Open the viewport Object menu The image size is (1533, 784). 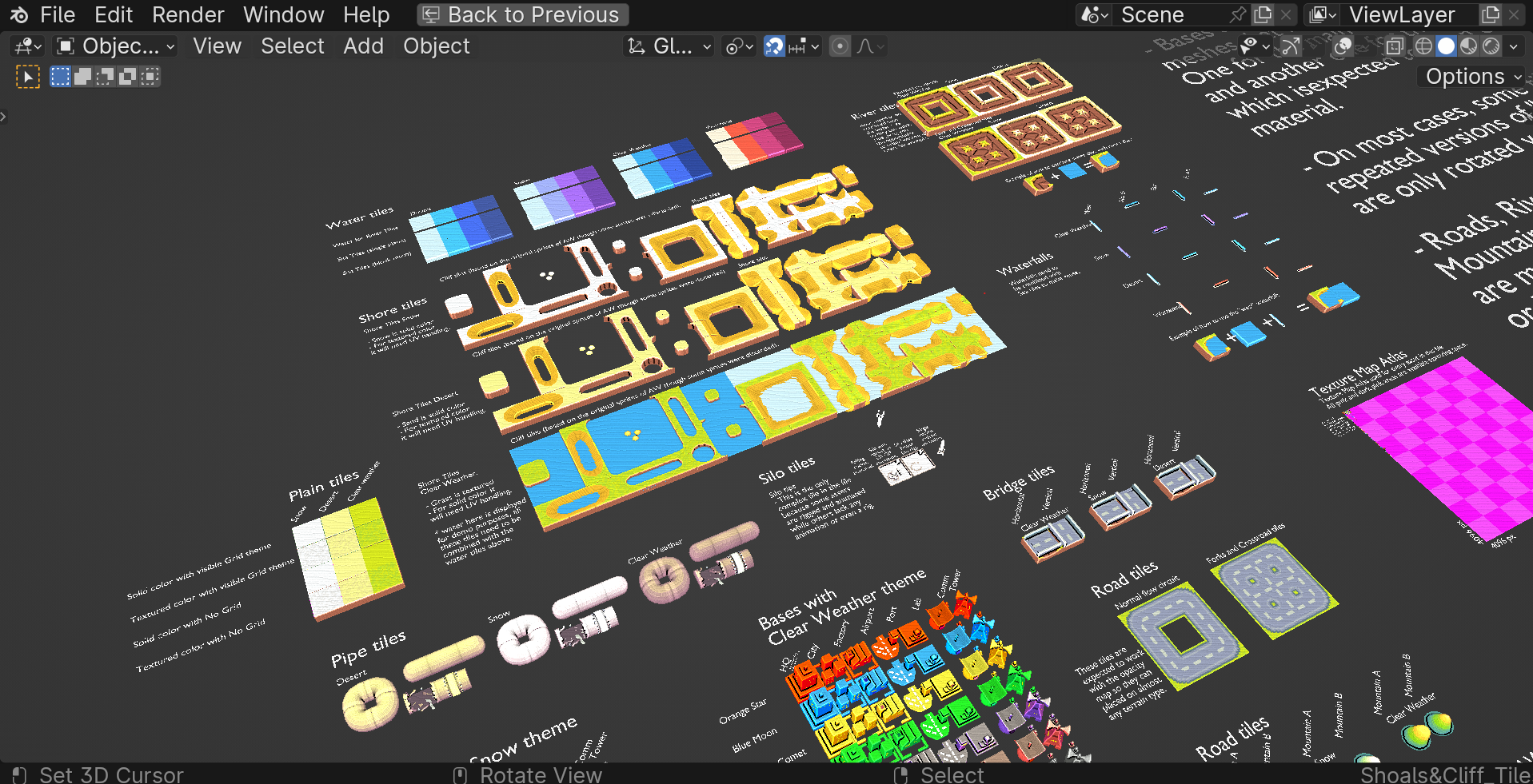click(437, 46)
